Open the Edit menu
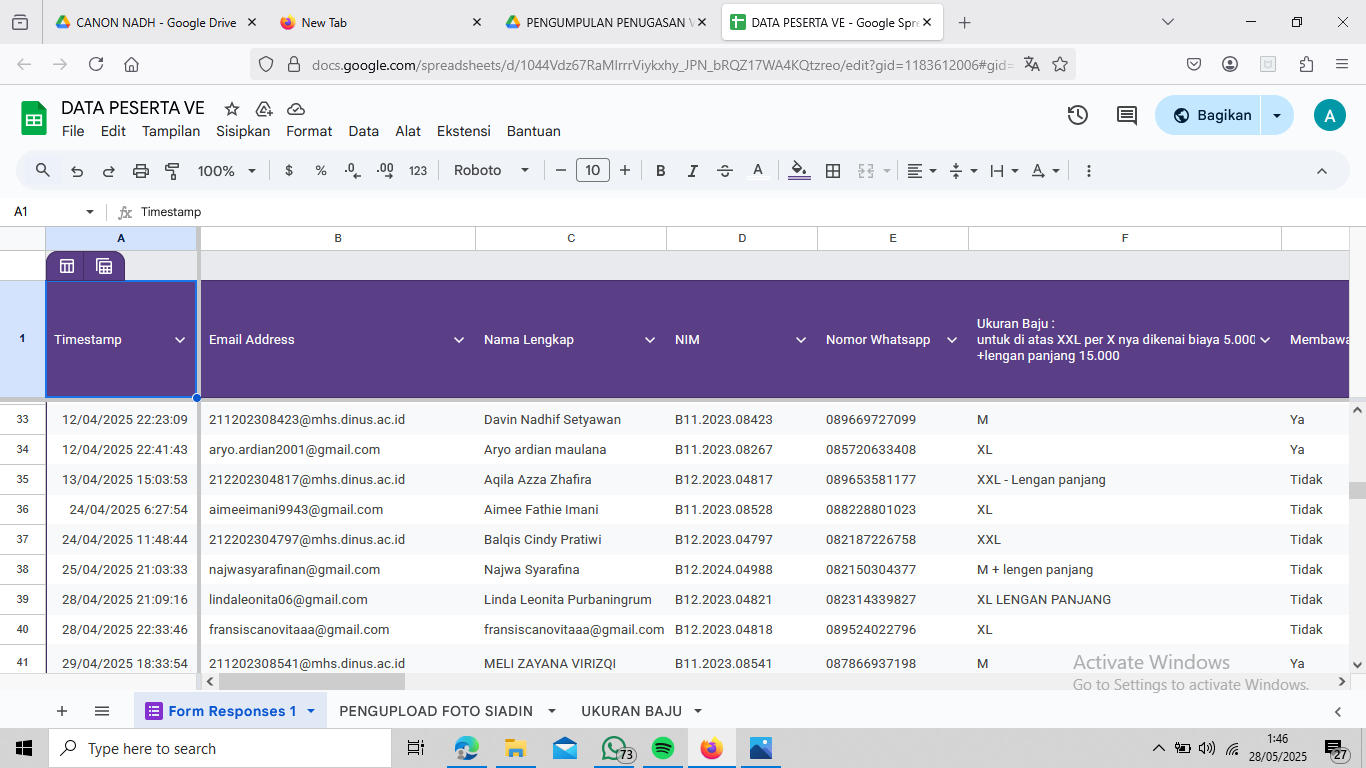This screenshot has width=1366, height=768. click(x=113, y=131)
